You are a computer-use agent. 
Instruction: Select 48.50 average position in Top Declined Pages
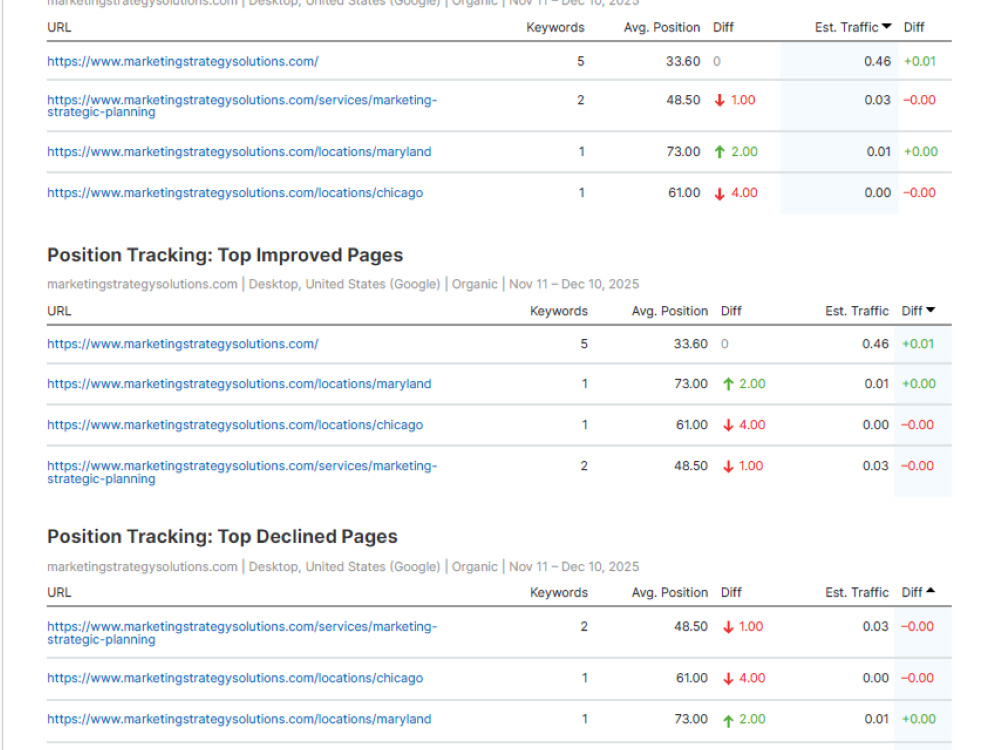point(691,626)
